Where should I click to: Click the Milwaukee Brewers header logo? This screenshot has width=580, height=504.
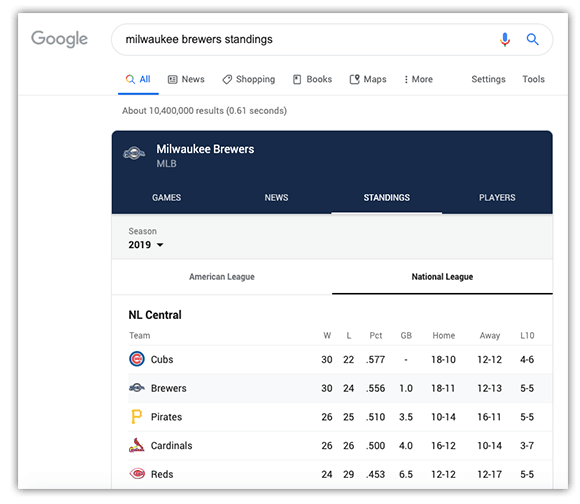(x=134, y=153)
